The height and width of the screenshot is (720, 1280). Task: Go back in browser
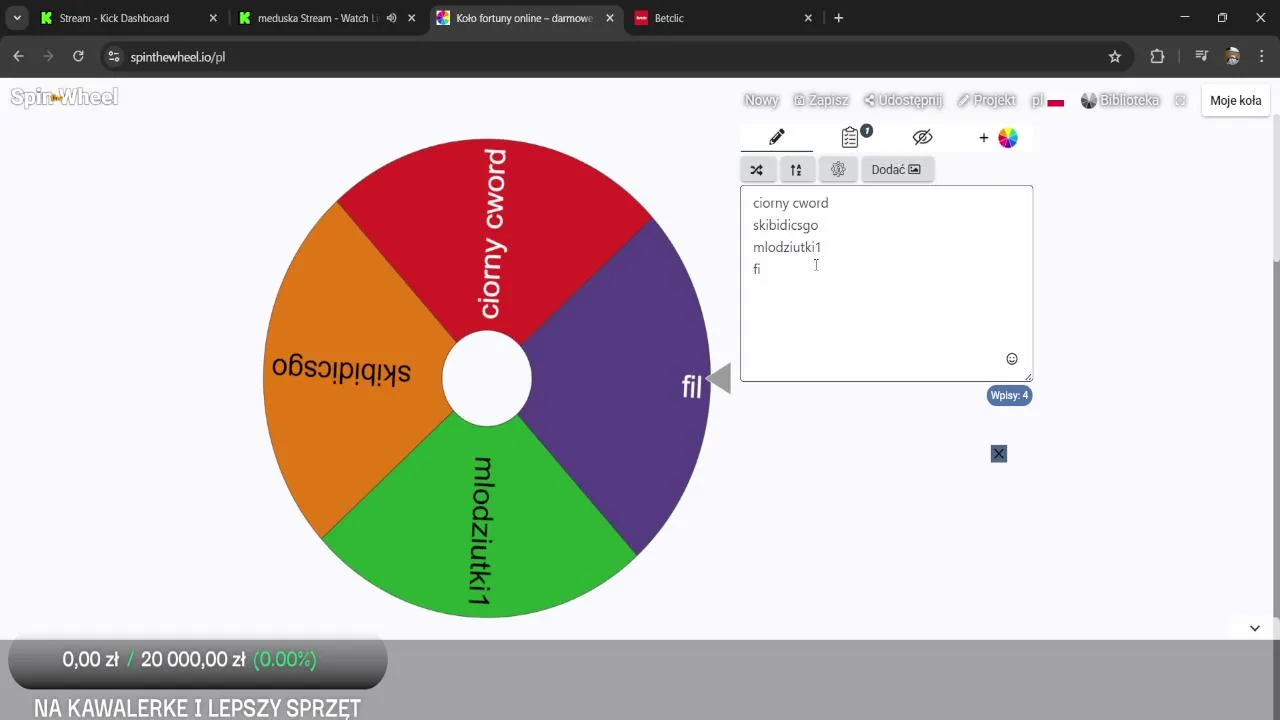[18, 57]
